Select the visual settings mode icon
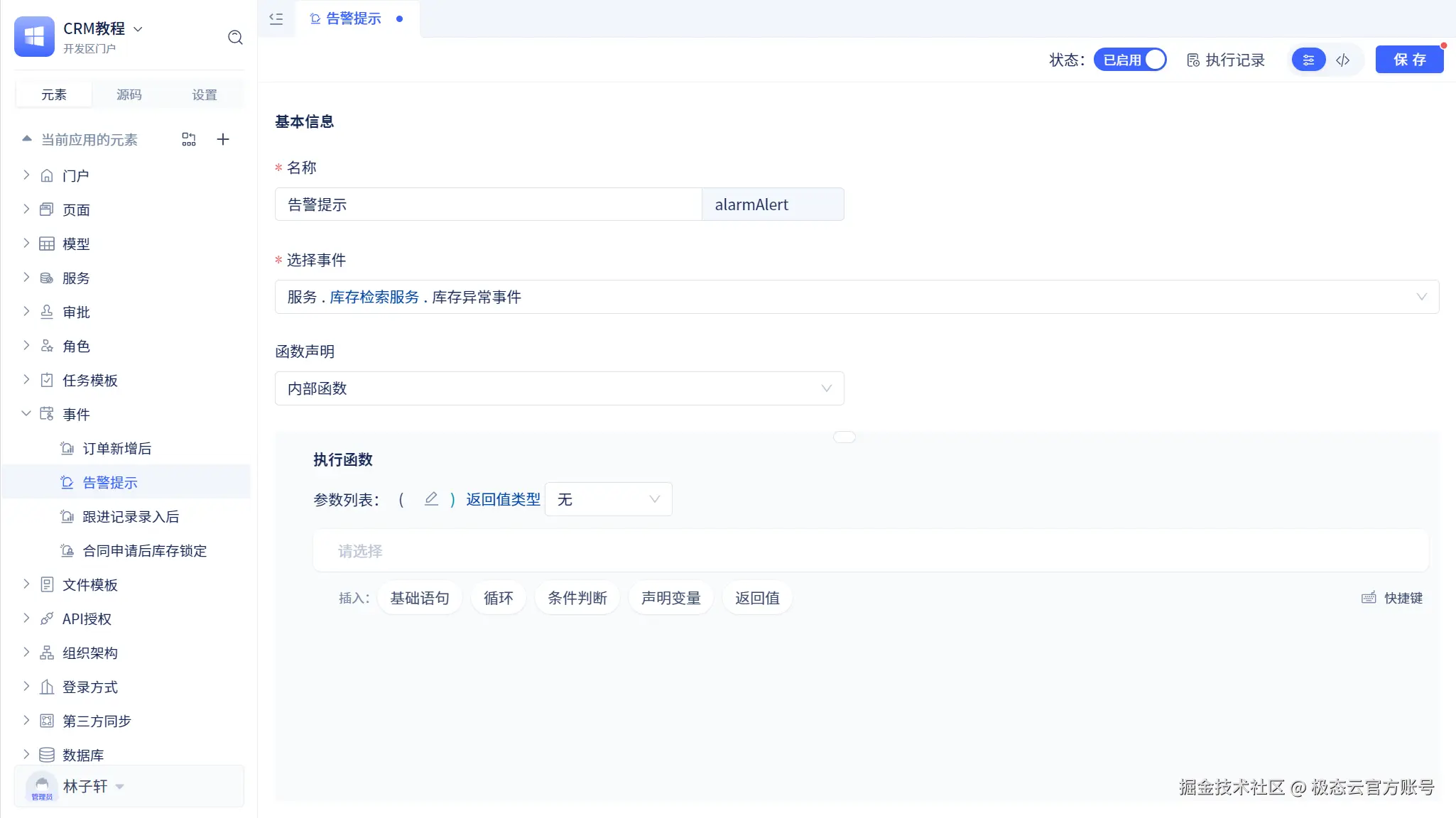The height and width of the screenshot is (818, 1456). click(1308, 60)
